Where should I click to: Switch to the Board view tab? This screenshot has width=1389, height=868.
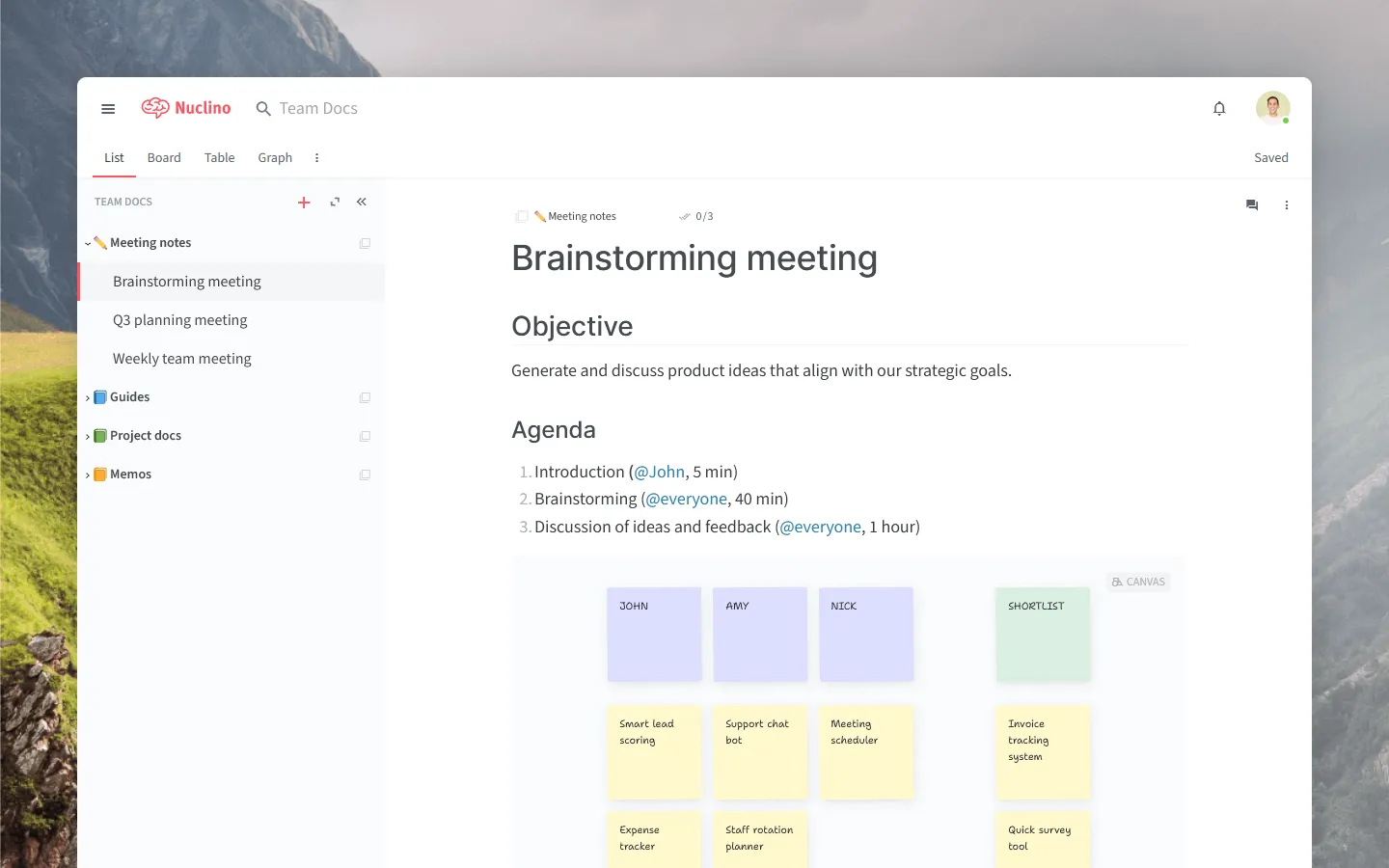click(x=164, y=157)
